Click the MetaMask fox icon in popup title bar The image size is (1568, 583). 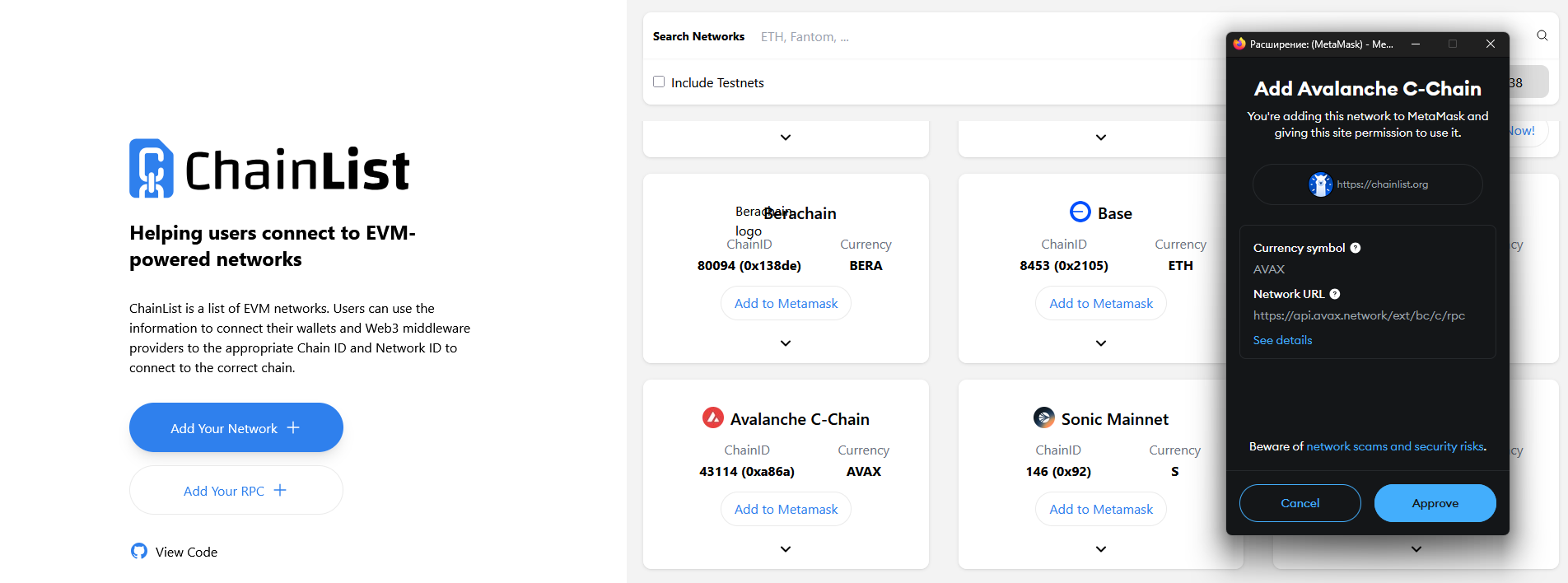(1239, 44)
